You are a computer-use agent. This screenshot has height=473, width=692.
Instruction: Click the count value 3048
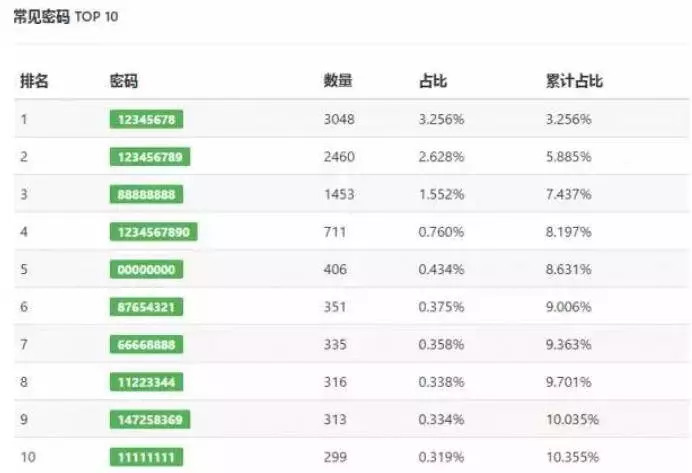click(339, 119)
